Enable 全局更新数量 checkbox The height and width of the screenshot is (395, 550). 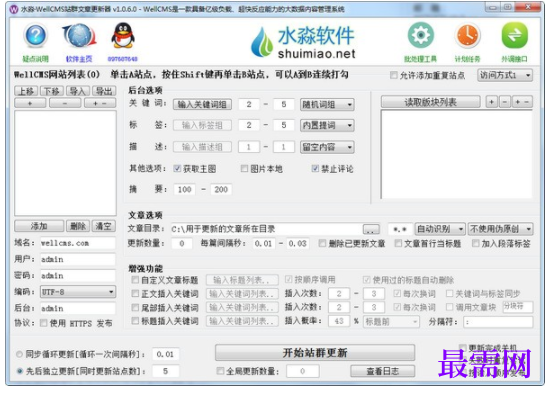(220, 371)
